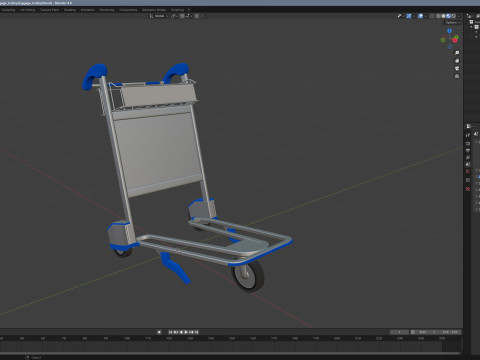Open the Shading workspace tab
This screenshot has width=480, height=360.
tap(70, 10)
